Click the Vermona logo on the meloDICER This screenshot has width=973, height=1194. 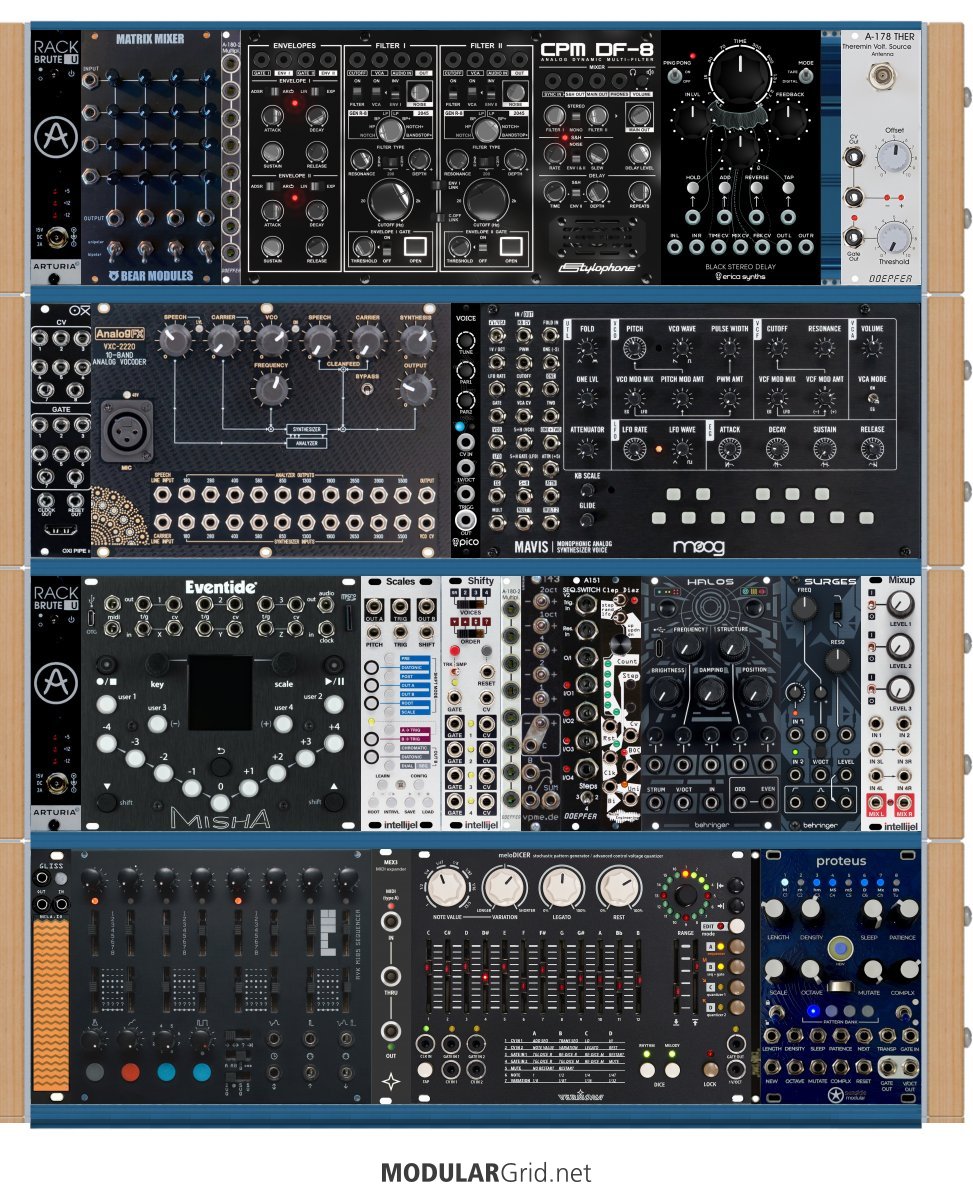pos(581,1097)
